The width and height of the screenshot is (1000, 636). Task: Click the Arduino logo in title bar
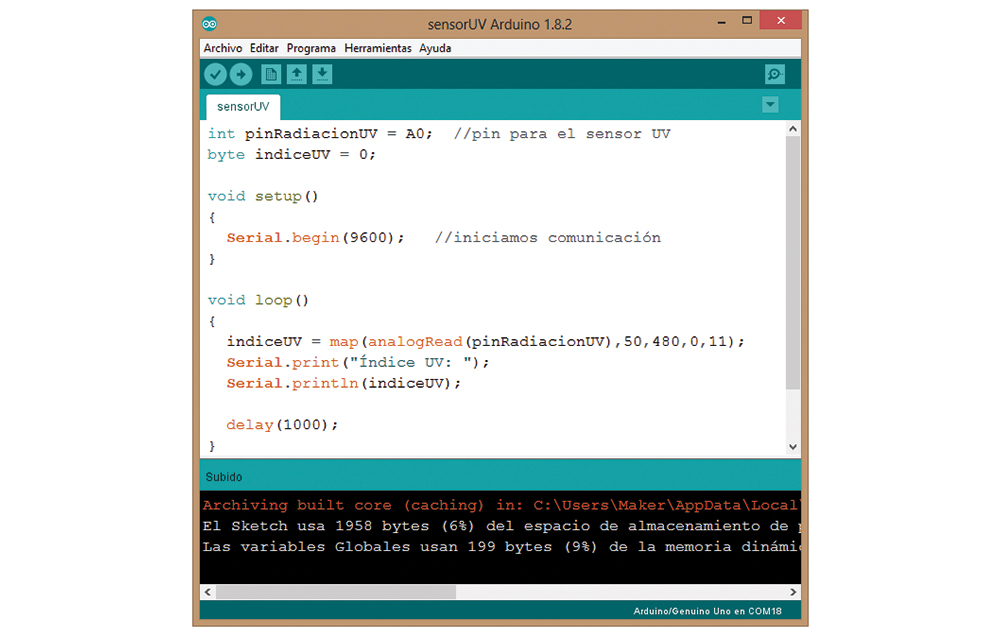click(209, 24)
